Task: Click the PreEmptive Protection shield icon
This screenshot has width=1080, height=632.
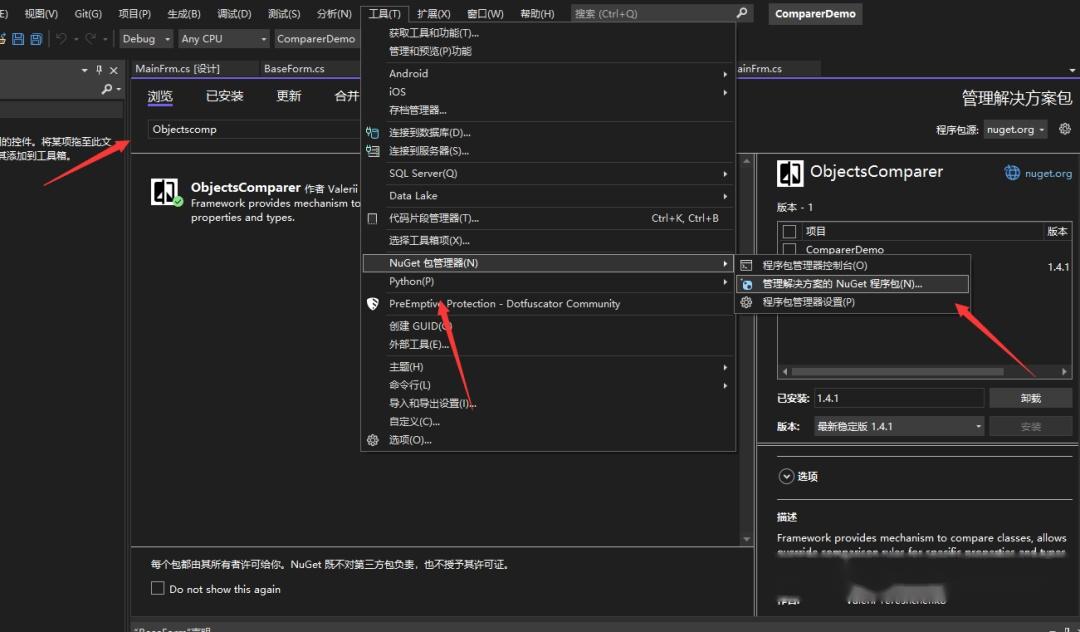Action: coord(373,304)
